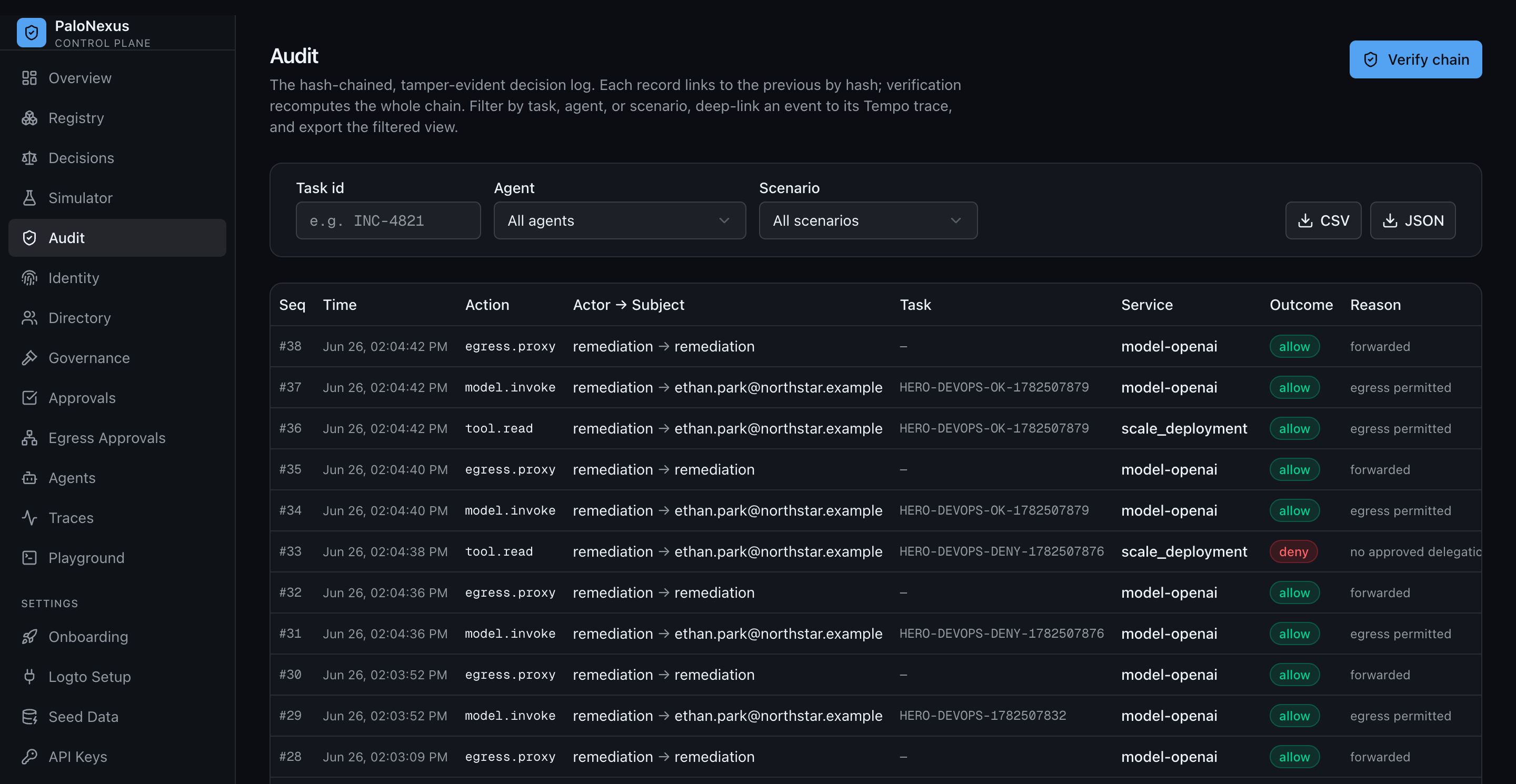The width and height of the screenshot is (1516, 784).
Task: Click tool.read action in row #33
Action: coord(498,551)
